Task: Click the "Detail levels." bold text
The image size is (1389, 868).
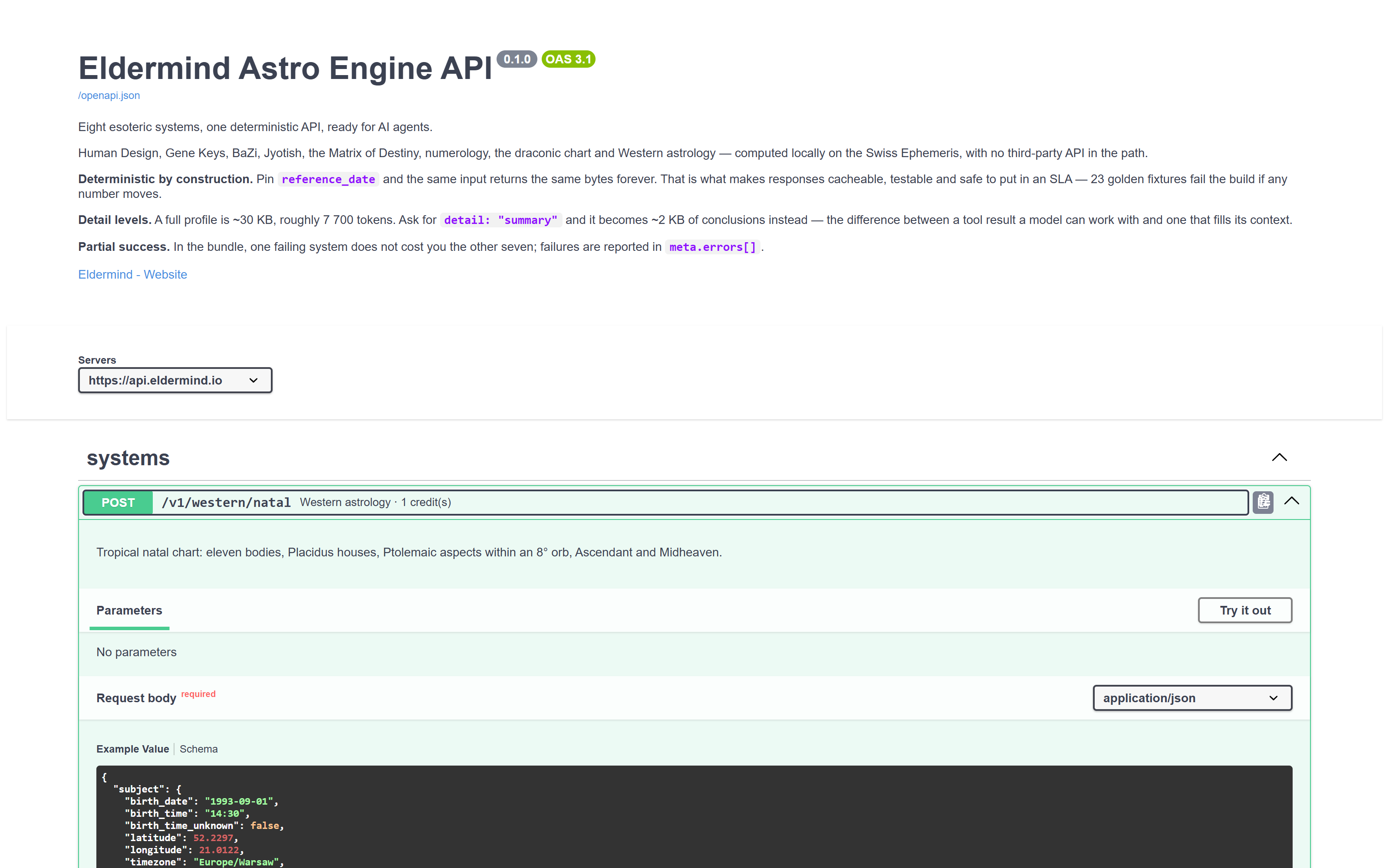Action: [115, 220]
